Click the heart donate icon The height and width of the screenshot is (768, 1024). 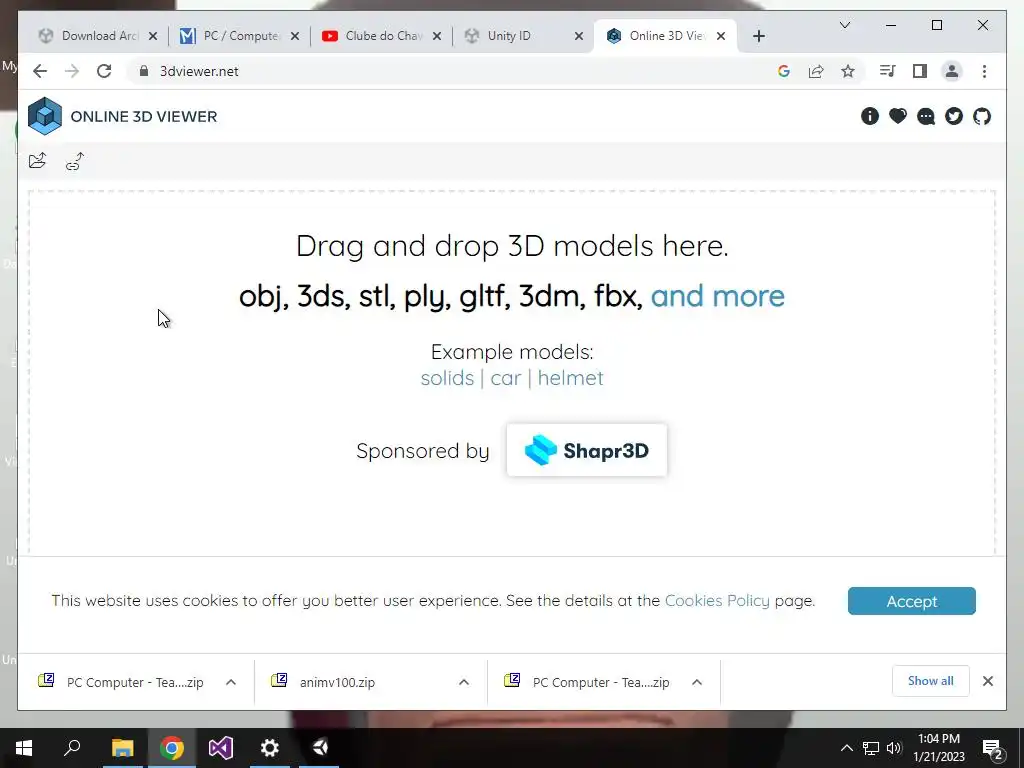(x=898, y=116)
